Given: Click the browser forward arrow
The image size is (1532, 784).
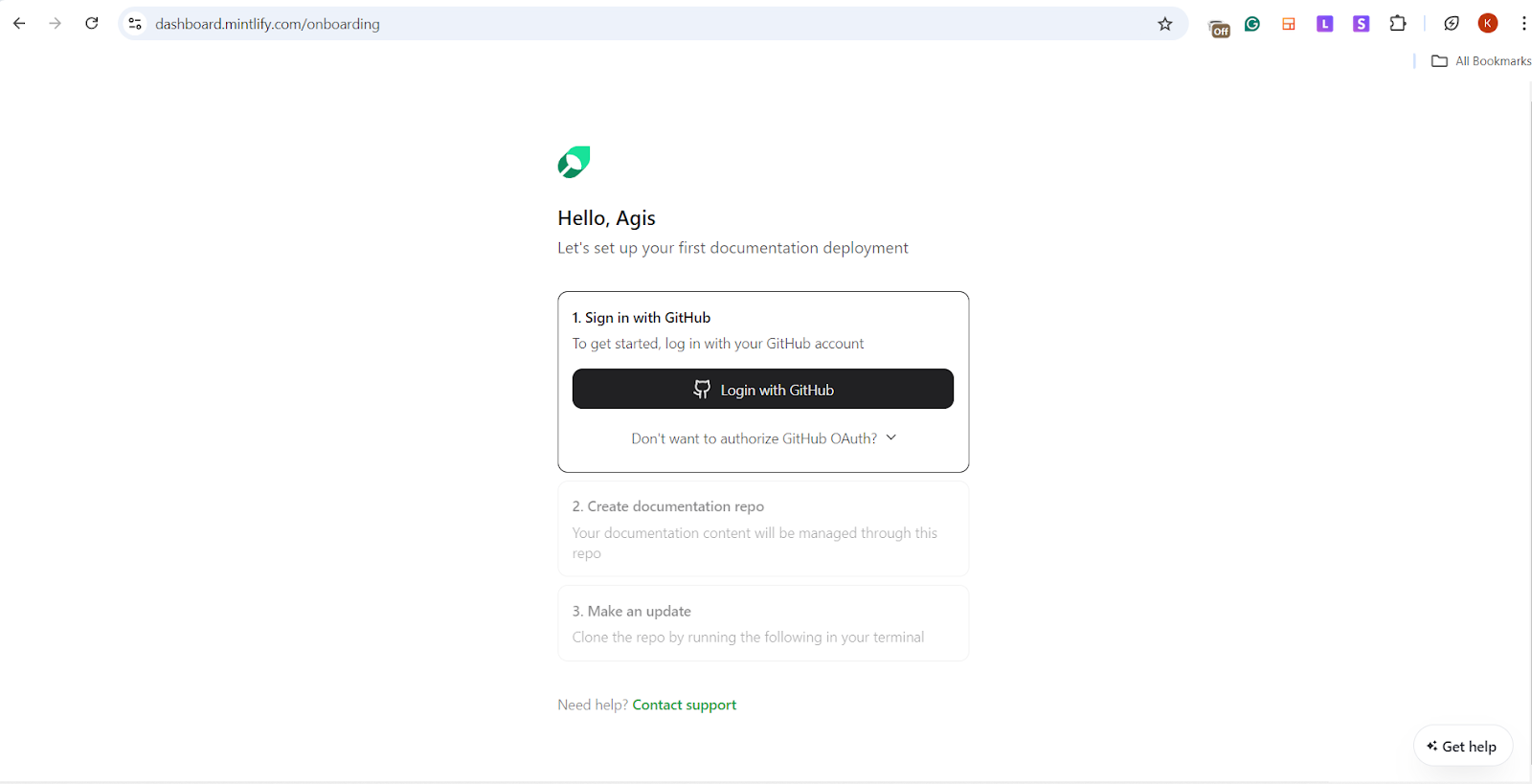Looking at the screenshot, I should pos(56,24).
